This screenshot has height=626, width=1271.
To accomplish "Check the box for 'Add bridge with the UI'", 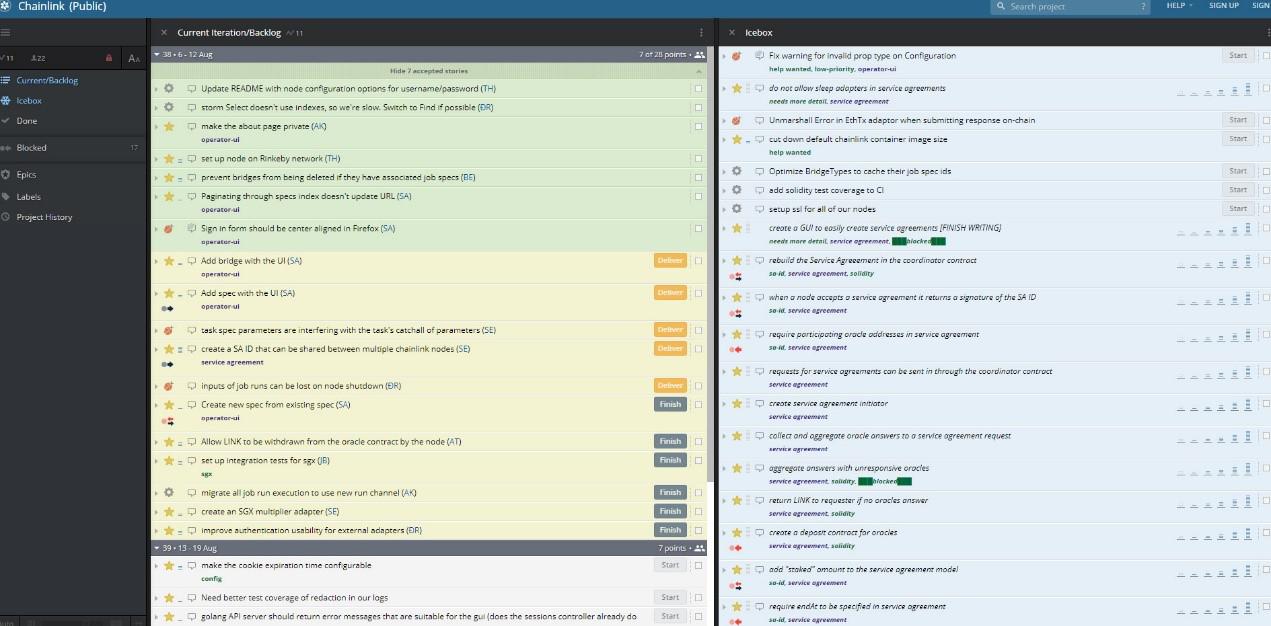I will 698,261.
